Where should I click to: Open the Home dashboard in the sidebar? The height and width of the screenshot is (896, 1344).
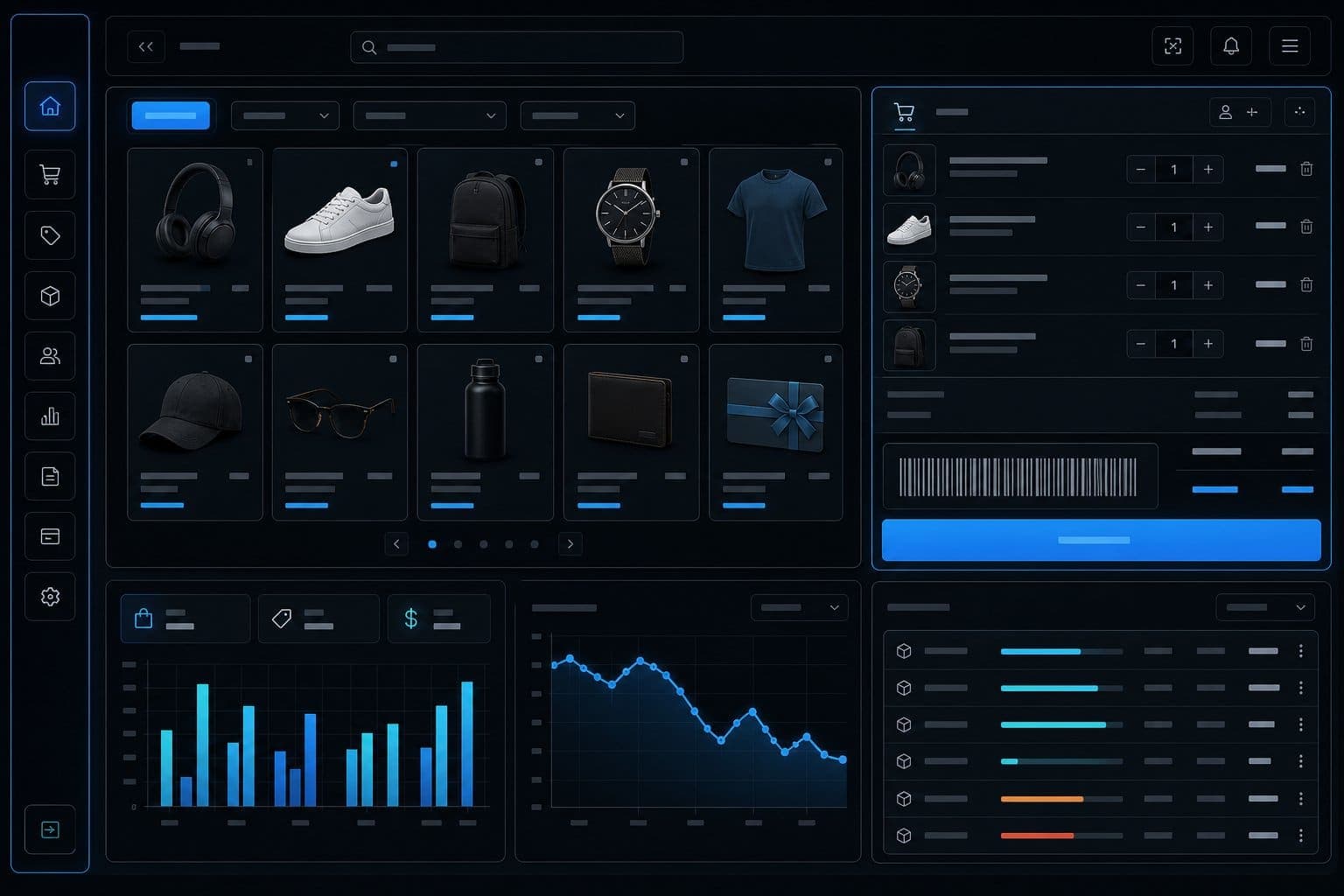(50, 106)
